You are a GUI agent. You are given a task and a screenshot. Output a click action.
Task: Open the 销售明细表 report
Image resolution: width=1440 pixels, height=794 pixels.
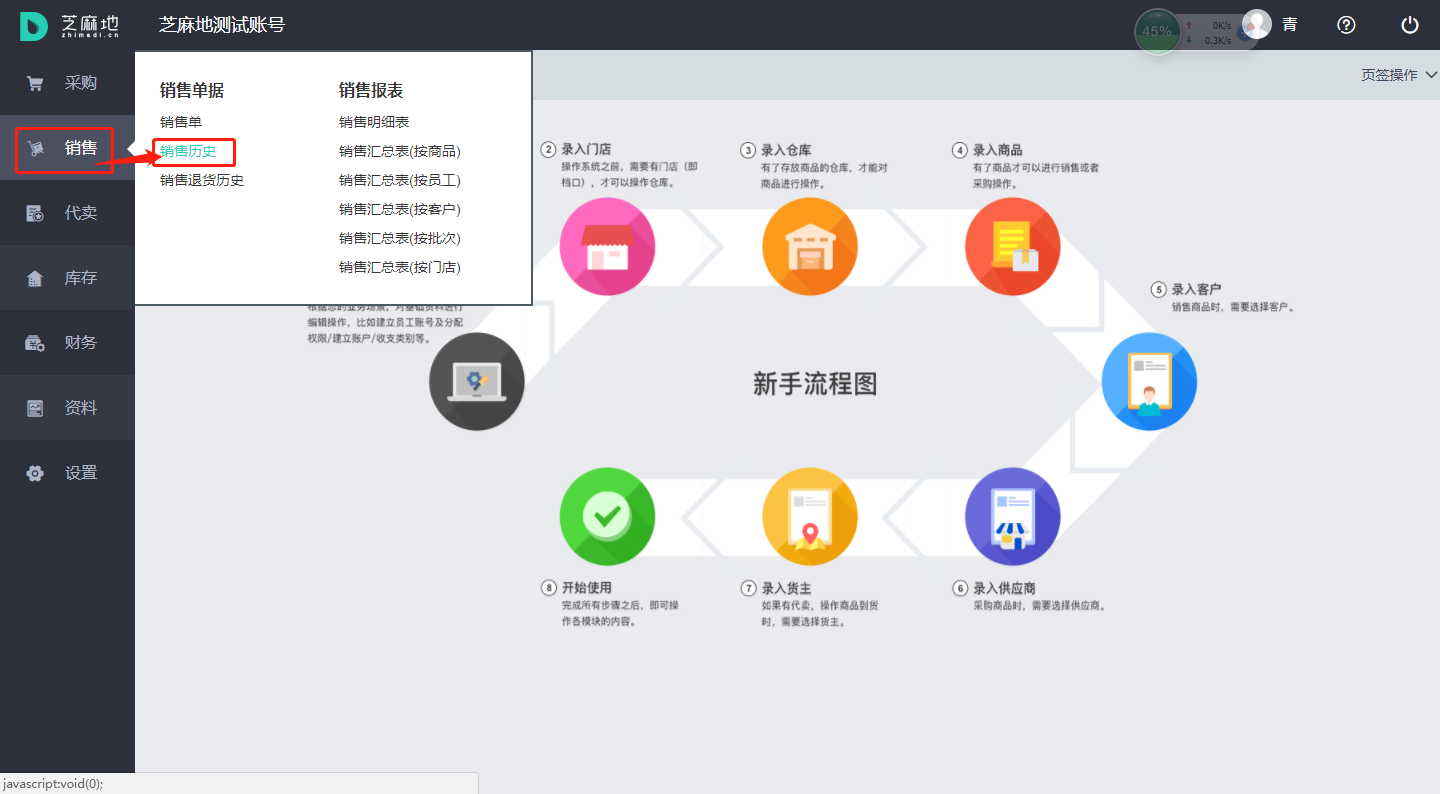[x=374, y=122]
